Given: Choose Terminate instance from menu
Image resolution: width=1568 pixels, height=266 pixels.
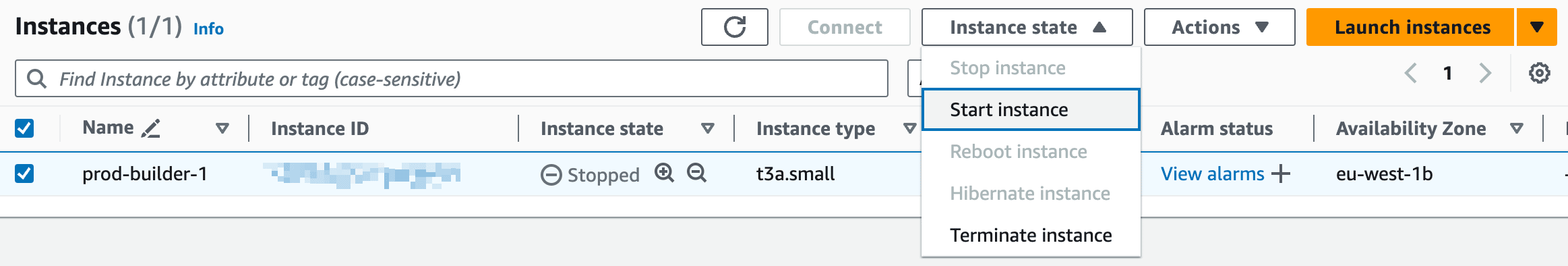Looking at the screenshot, I should pyautogui.click(x=1031, y=235).
